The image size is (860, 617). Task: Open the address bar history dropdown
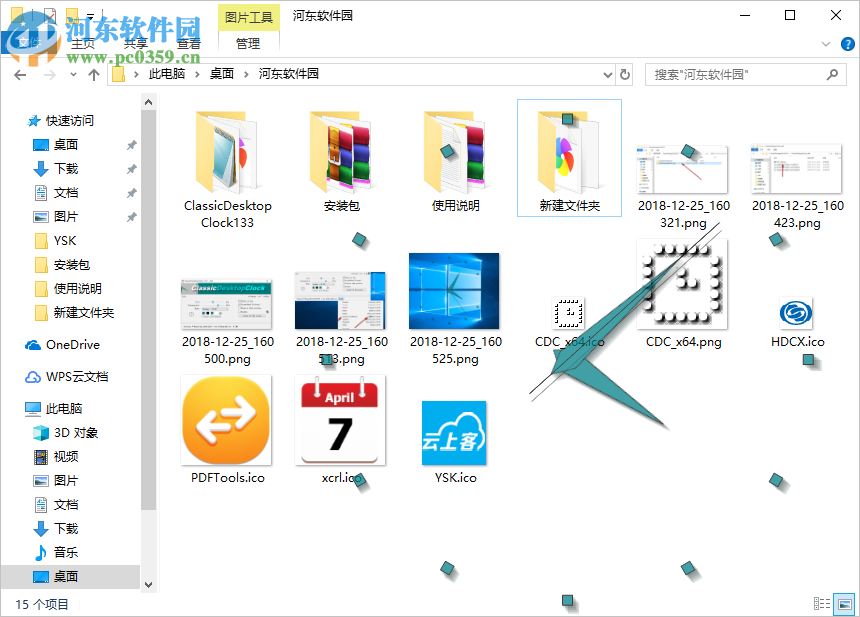click(x=607, y=74)
